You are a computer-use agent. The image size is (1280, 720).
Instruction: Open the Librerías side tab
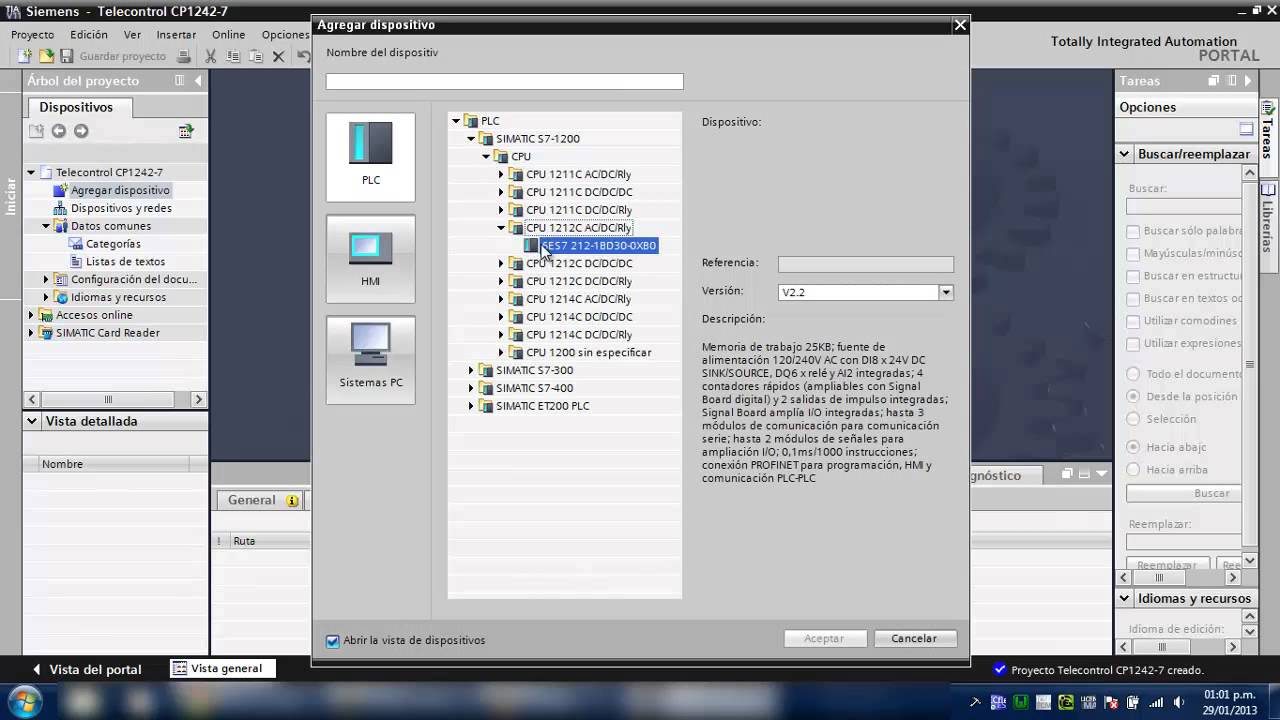[1268, 219]
